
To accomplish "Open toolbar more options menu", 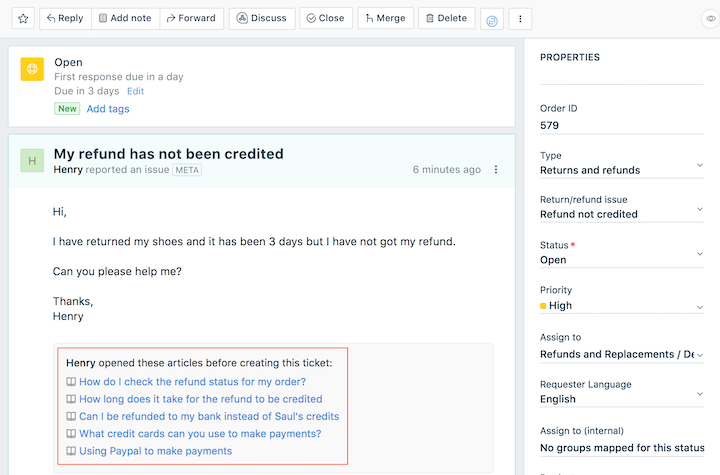I will (520, 19).
